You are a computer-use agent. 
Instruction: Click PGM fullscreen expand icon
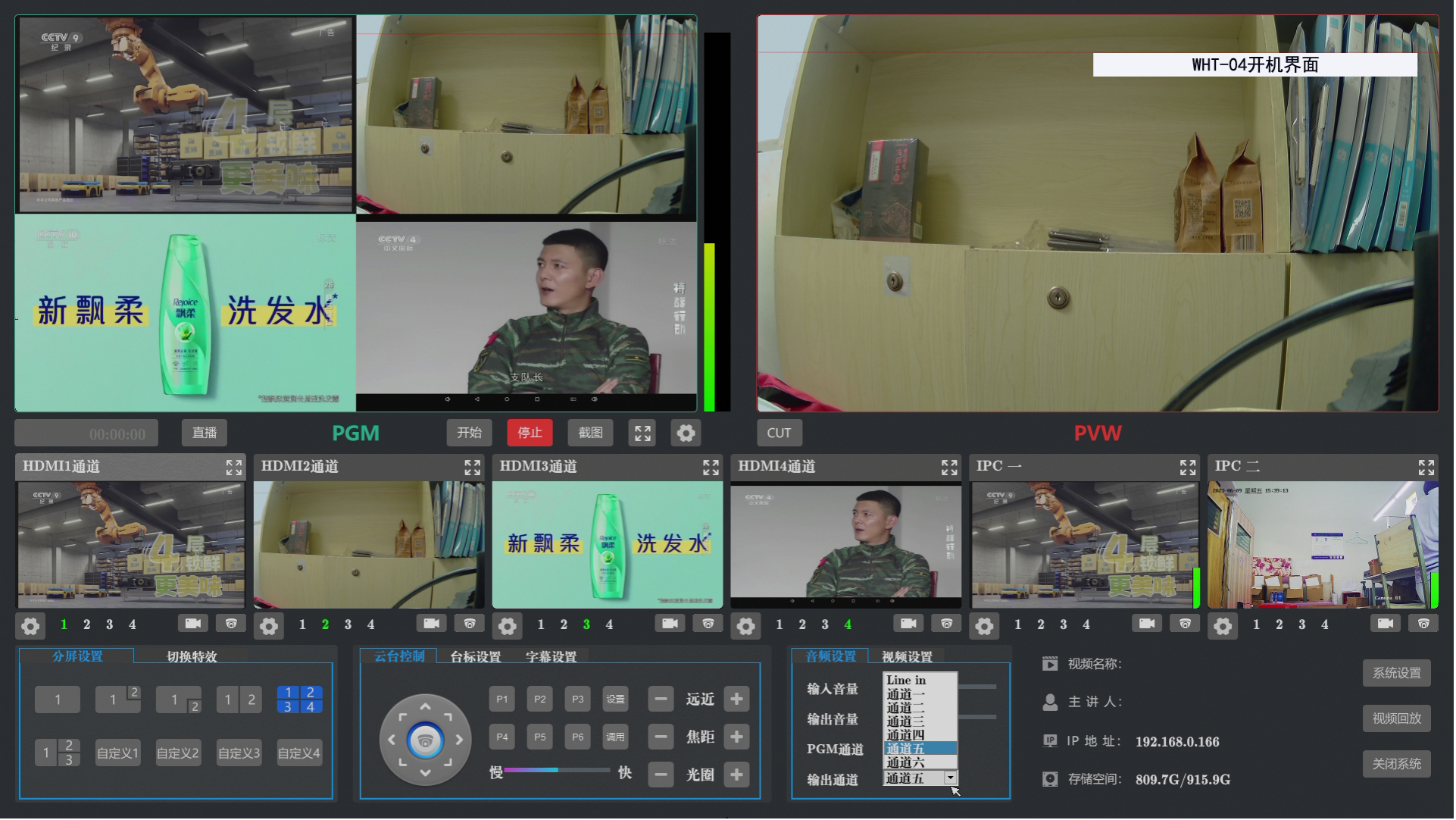[642, 433]
